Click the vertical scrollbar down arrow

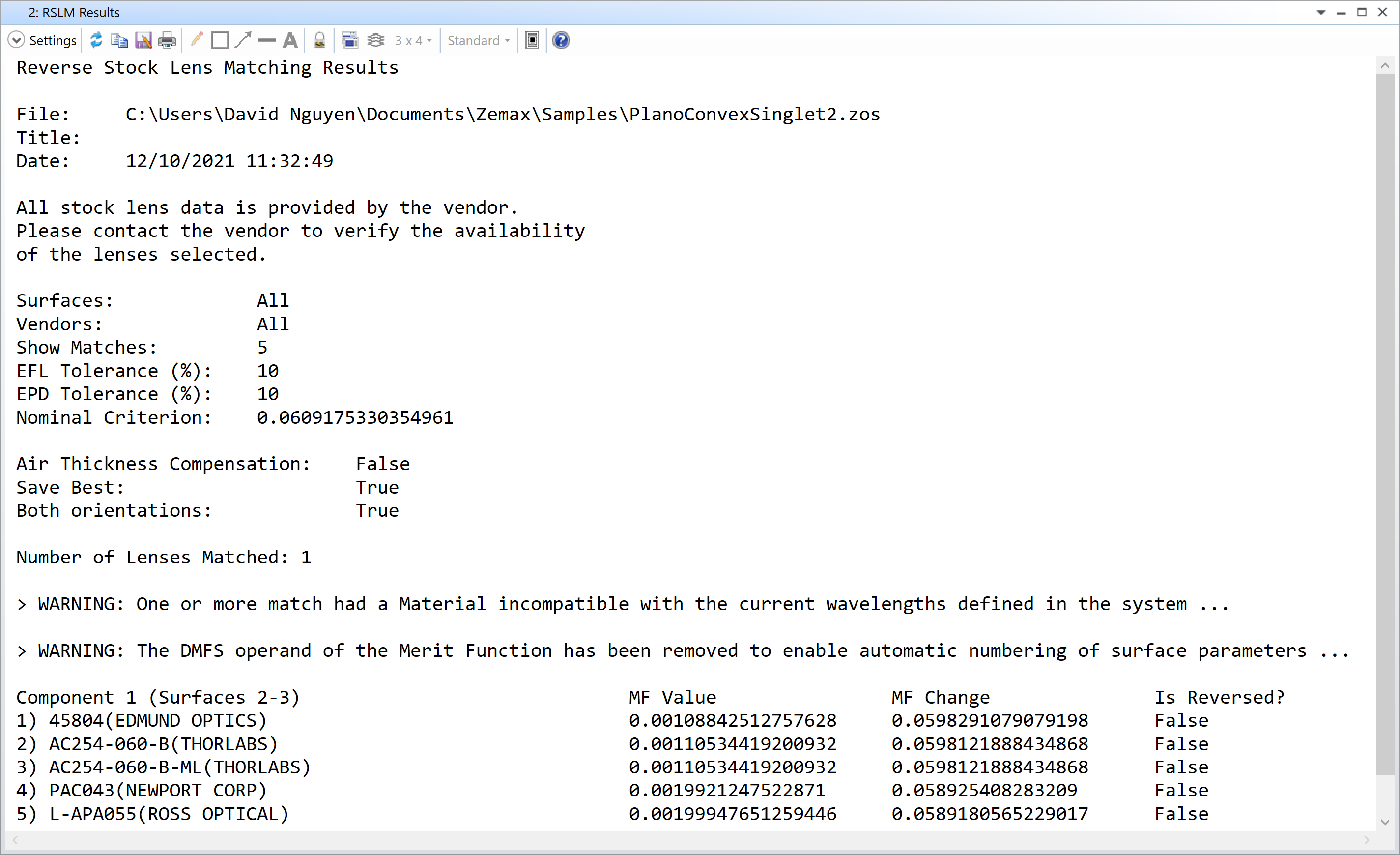tap(1385, 822)
